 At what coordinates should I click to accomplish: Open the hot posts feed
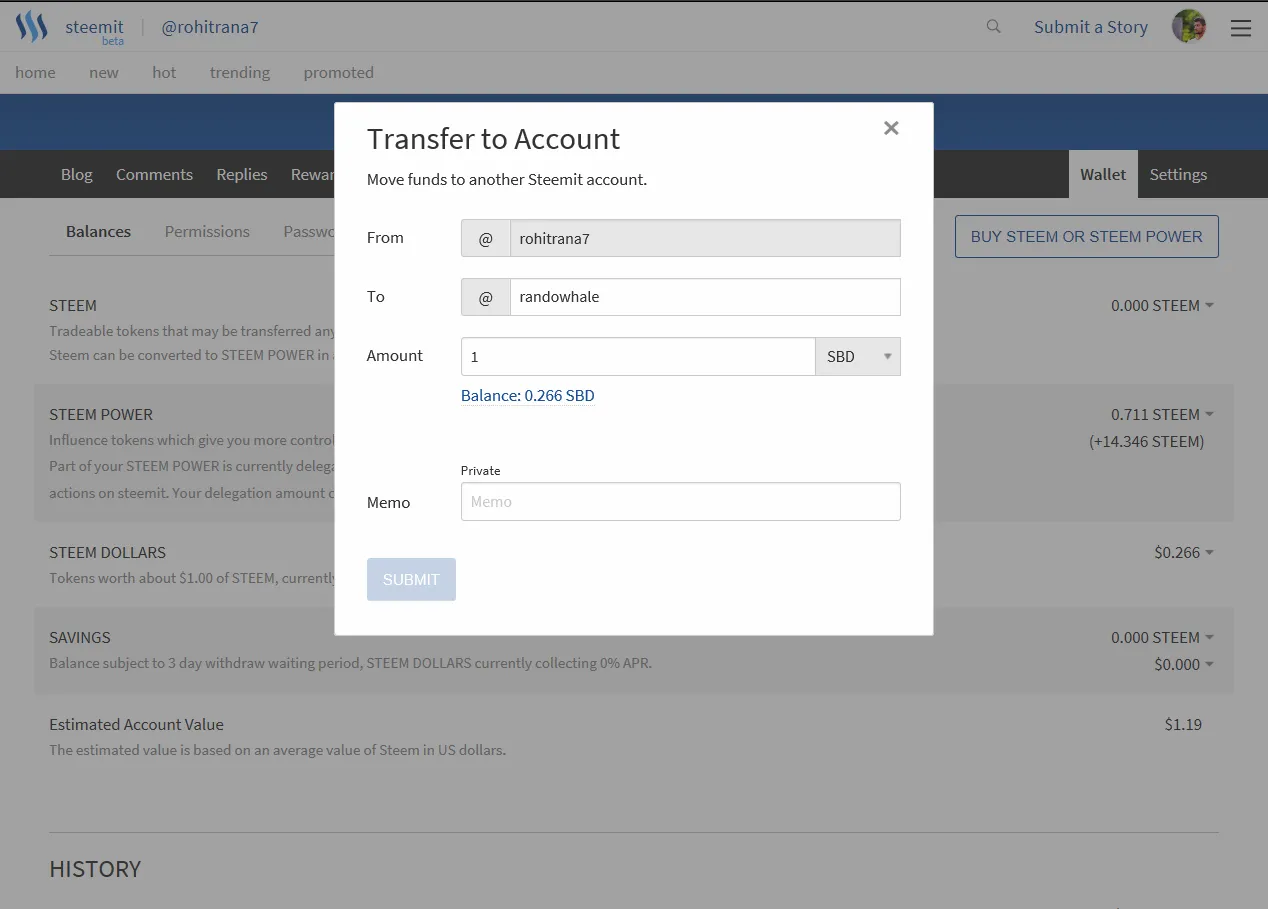pyautogui.click(x=164, y=73)
